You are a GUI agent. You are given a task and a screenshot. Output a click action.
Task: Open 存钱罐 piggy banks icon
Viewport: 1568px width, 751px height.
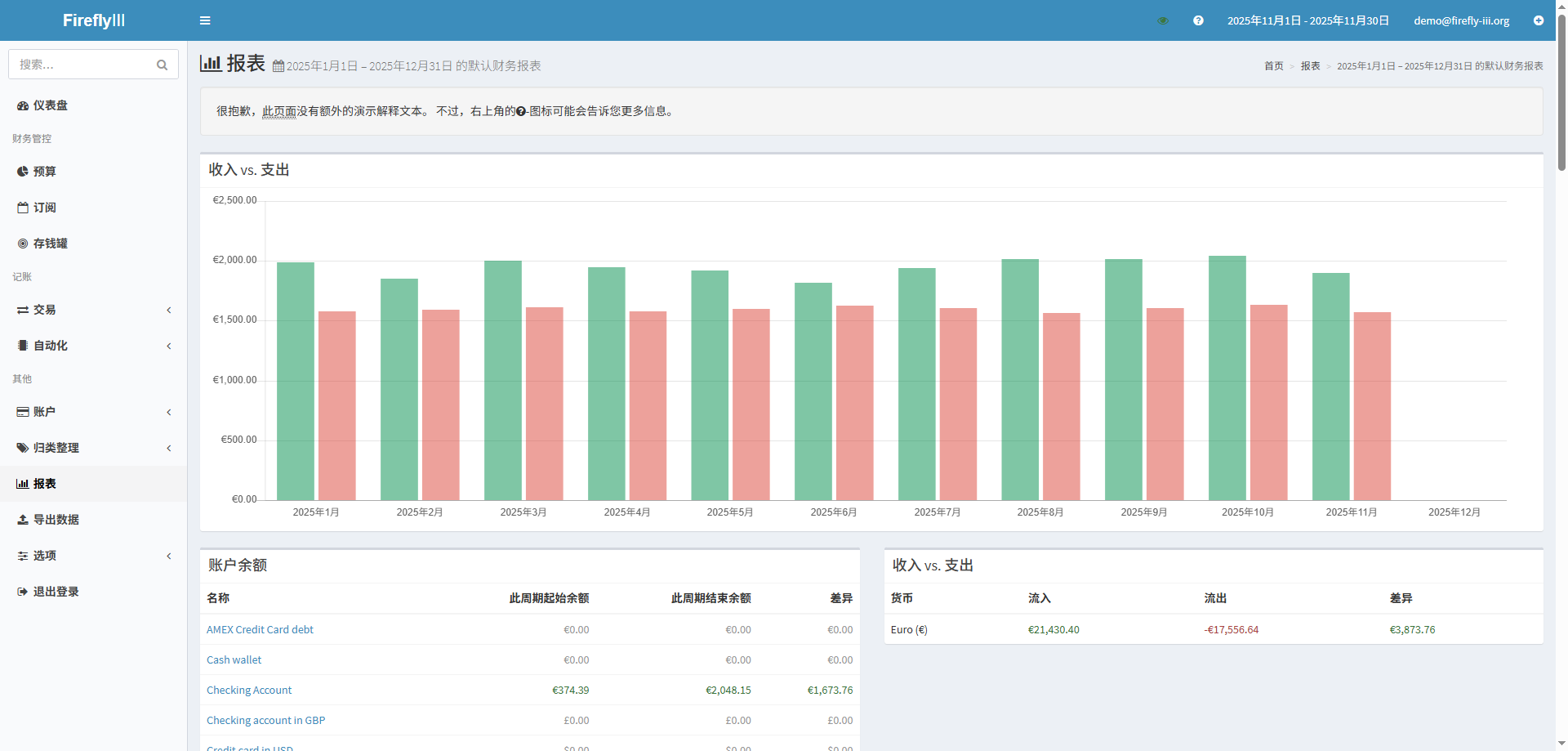[x=23, y=244]
